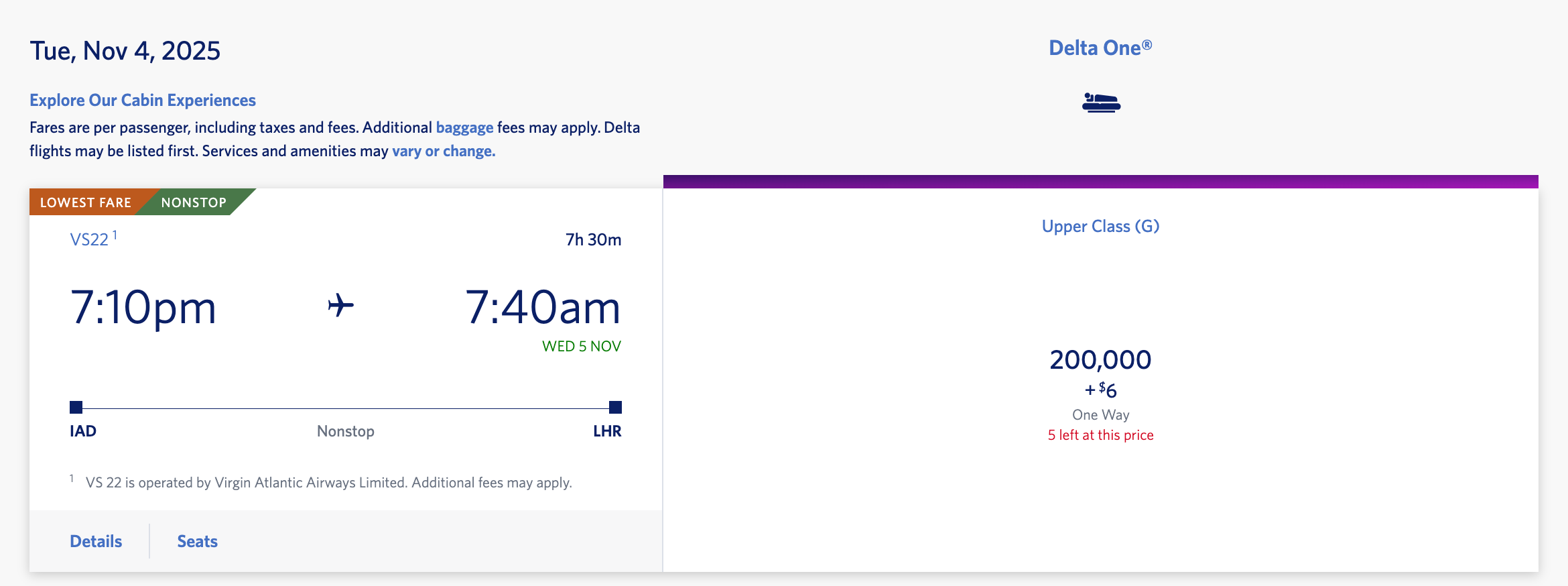The height and width of the screenshot is (586, 1568).
Task: Click the airplane icon between flight times
Action: pyautogui.click(x=340, y=306)
